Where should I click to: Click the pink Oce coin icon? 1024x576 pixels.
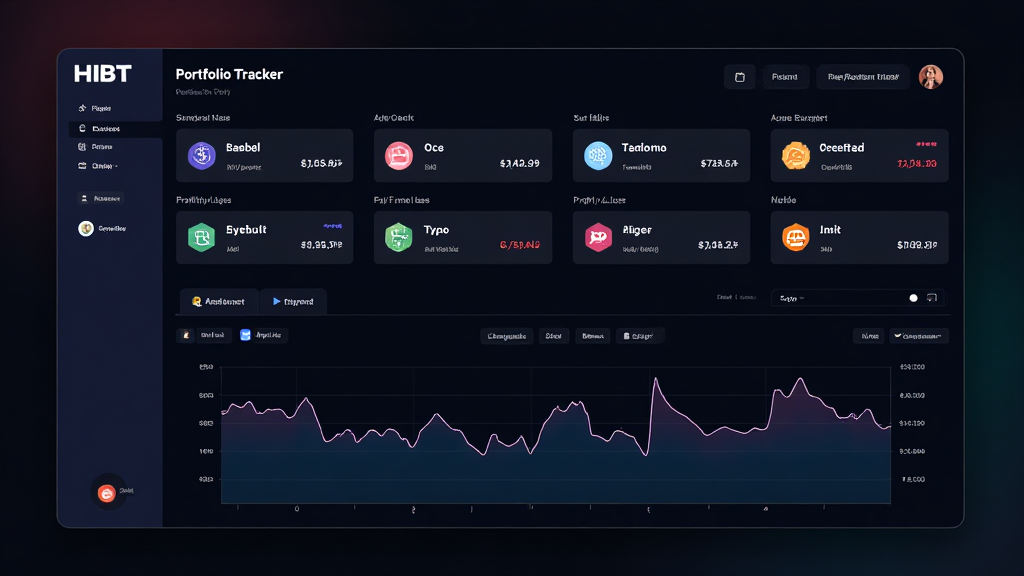399,155
